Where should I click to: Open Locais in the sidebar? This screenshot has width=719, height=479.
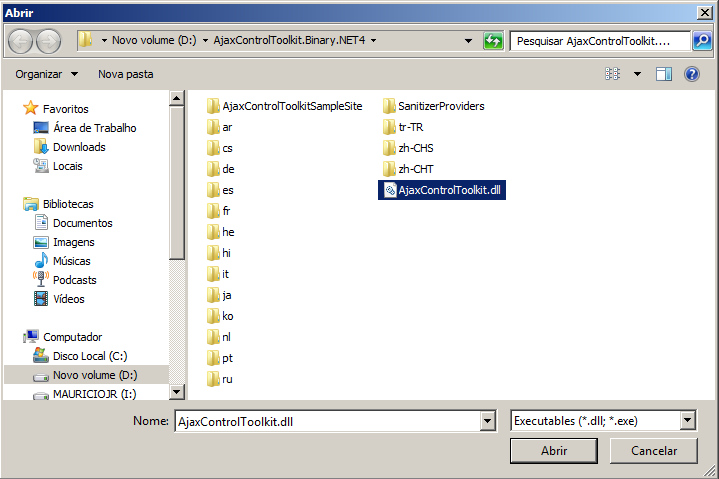[x=58, y=166]
